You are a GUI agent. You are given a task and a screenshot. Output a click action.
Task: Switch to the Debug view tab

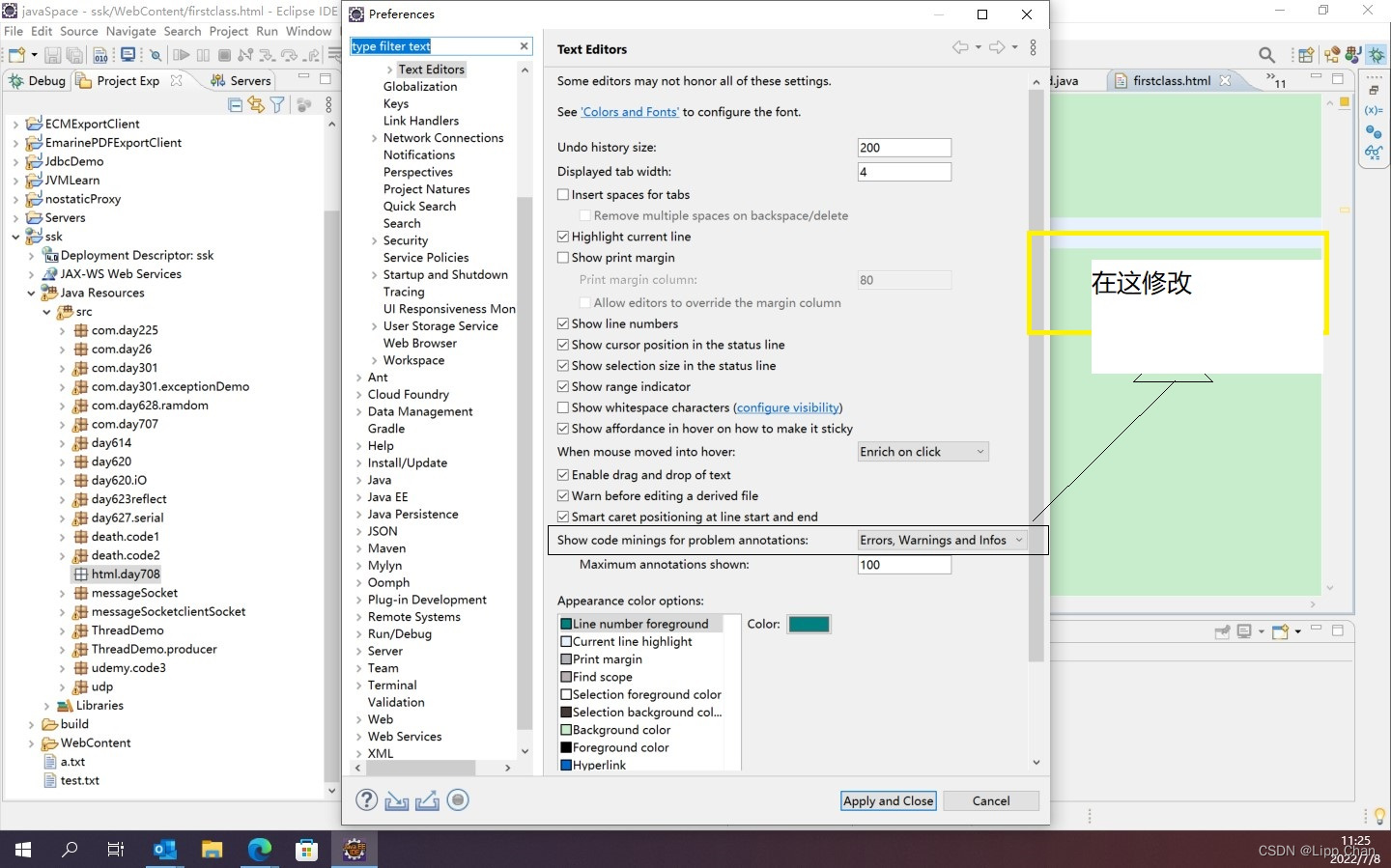37,81
